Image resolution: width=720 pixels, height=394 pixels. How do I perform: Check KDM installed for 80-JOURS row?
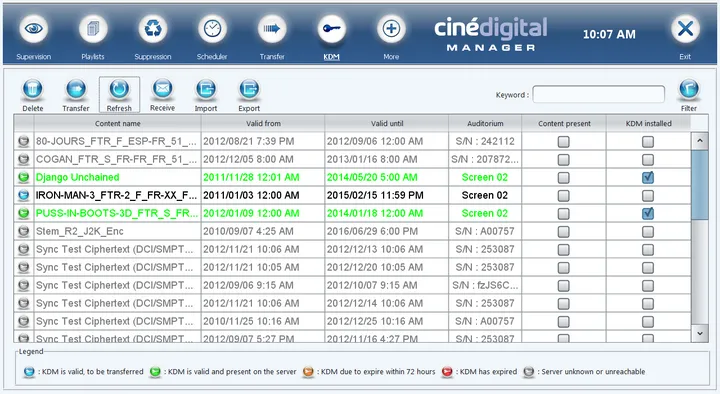[x=648, y=142]
